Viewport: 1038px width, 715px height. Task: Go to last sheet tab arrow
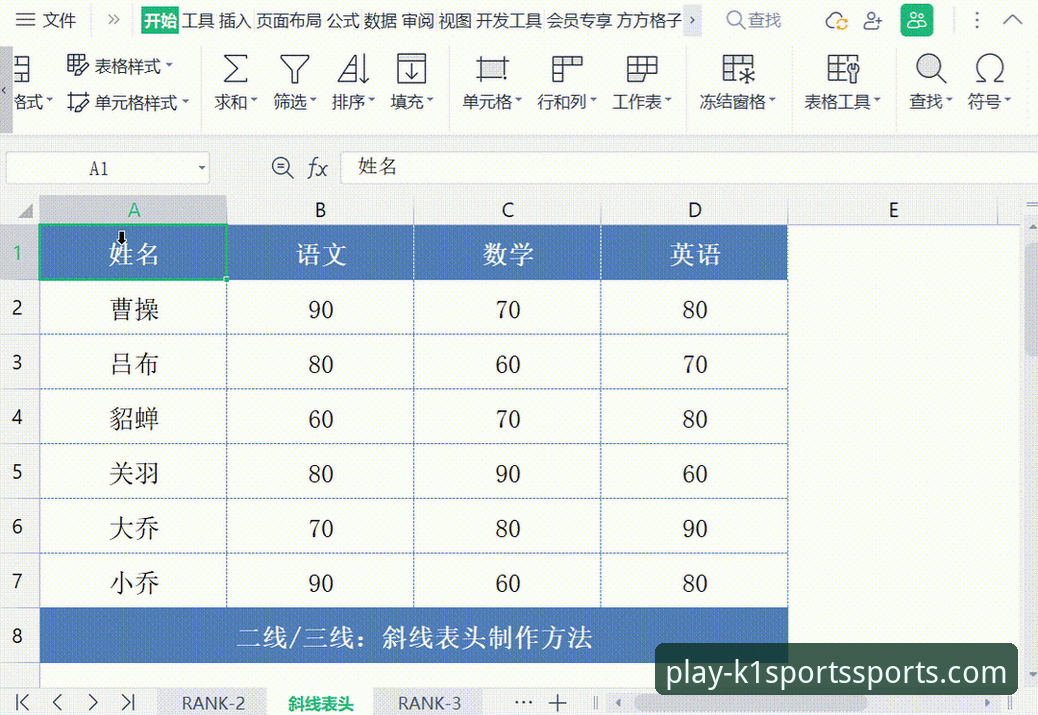[128, 702]
